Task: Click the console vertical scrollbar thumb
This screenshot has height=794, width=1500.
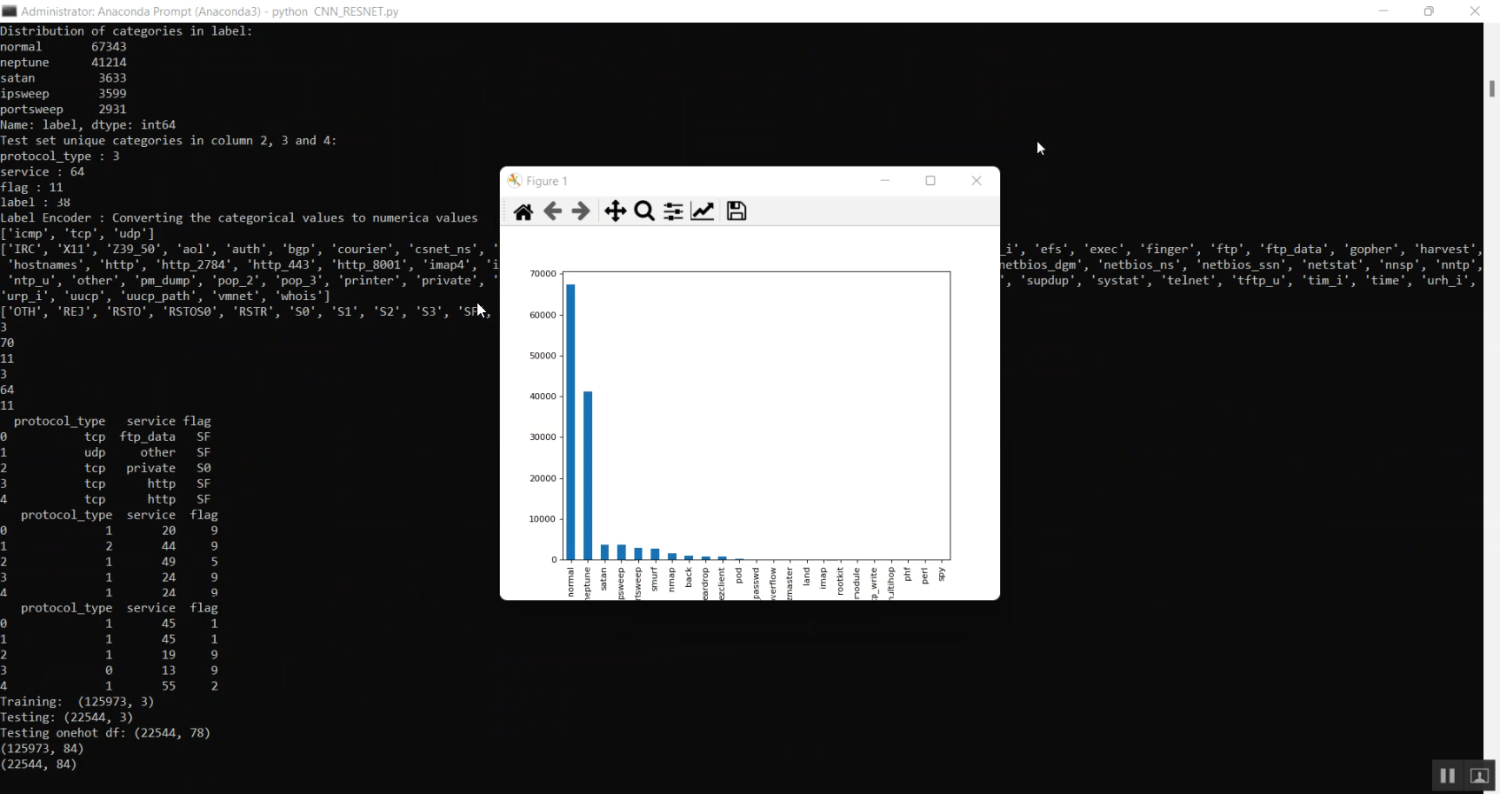Action: pyautogui.click(x=1491, y=88)
